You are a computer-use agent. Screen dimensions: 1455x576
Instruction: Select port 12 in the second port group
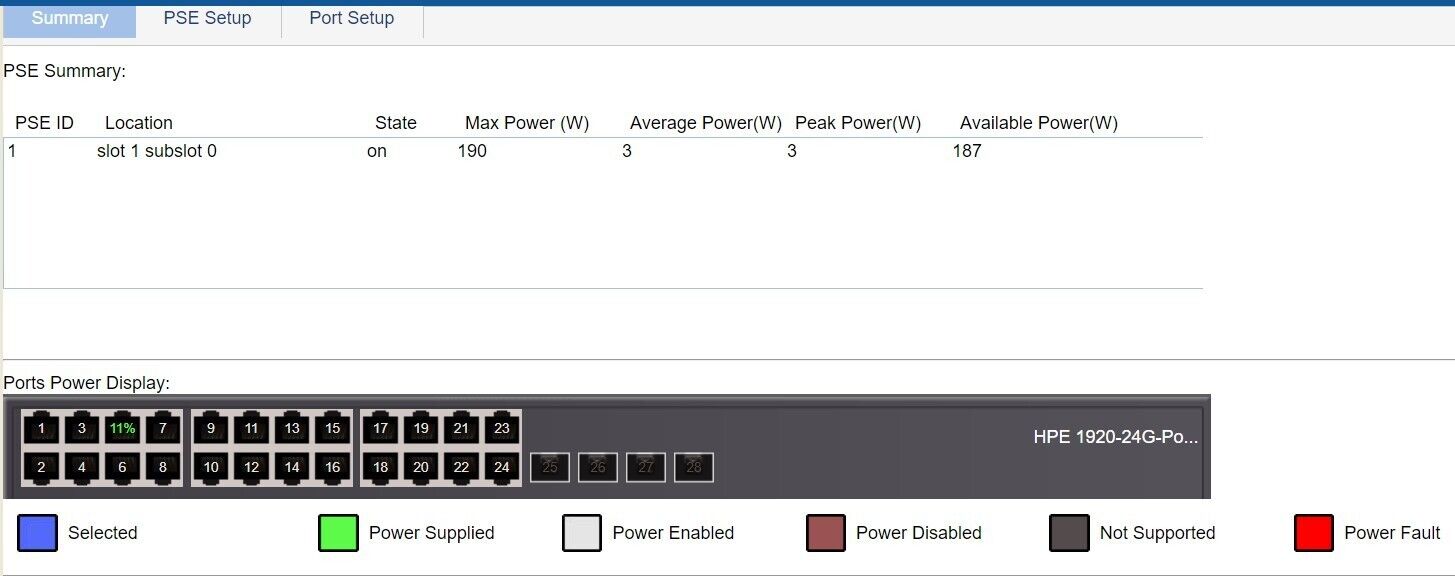point(251,466)
